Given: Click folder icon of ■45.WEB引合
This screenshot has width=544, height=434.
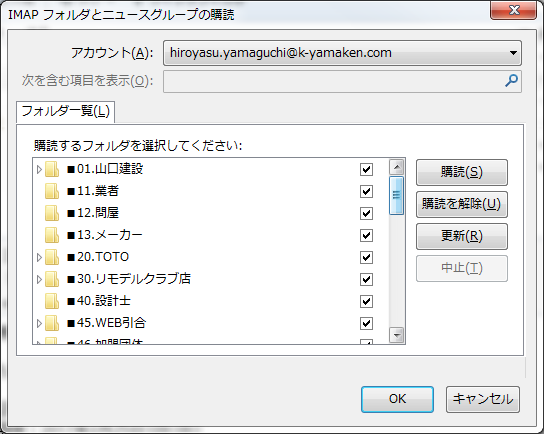Looking at the screenshot, I should [x=52, y=323].
